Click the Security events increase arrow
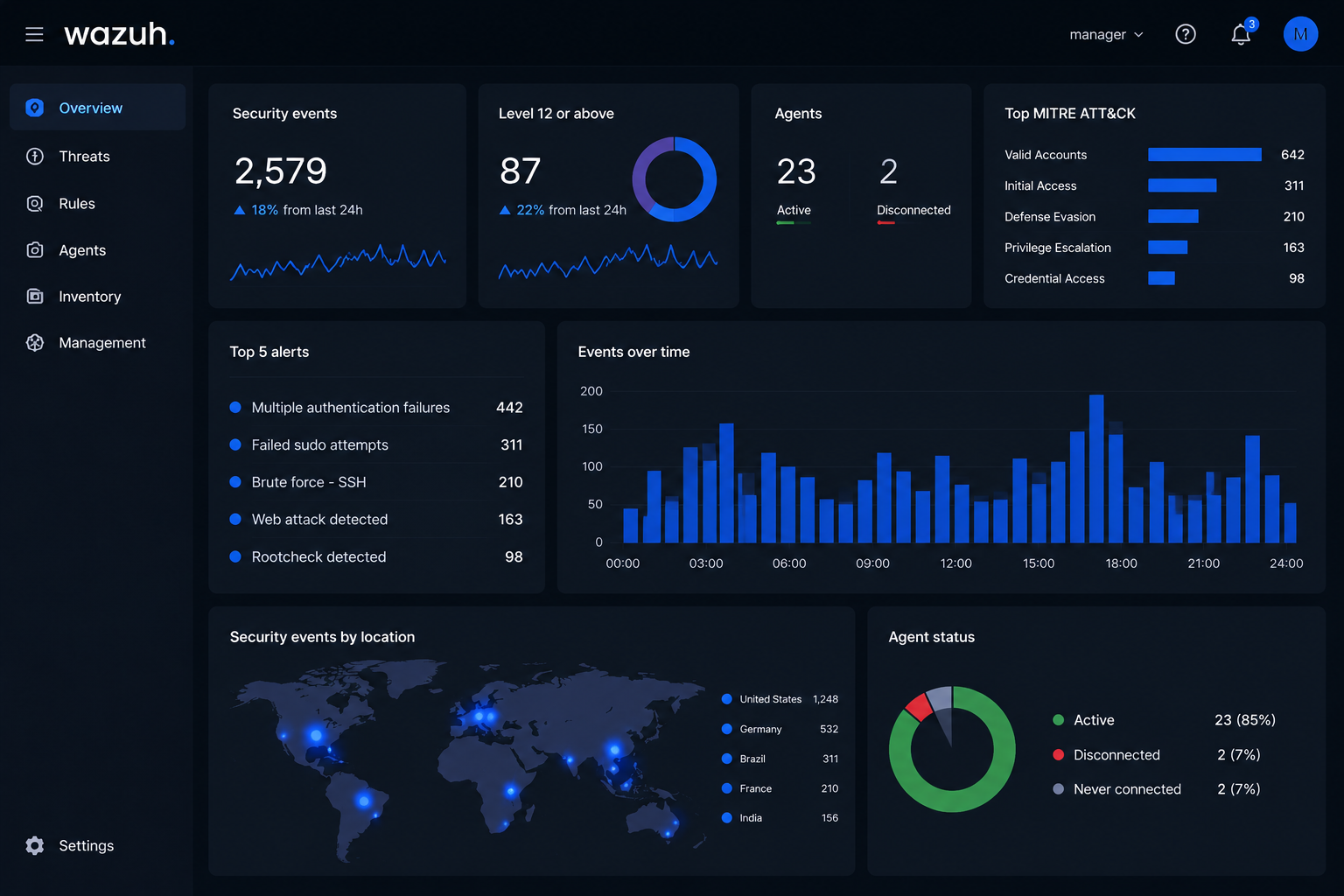1344x896 pixels. point(240,210)
